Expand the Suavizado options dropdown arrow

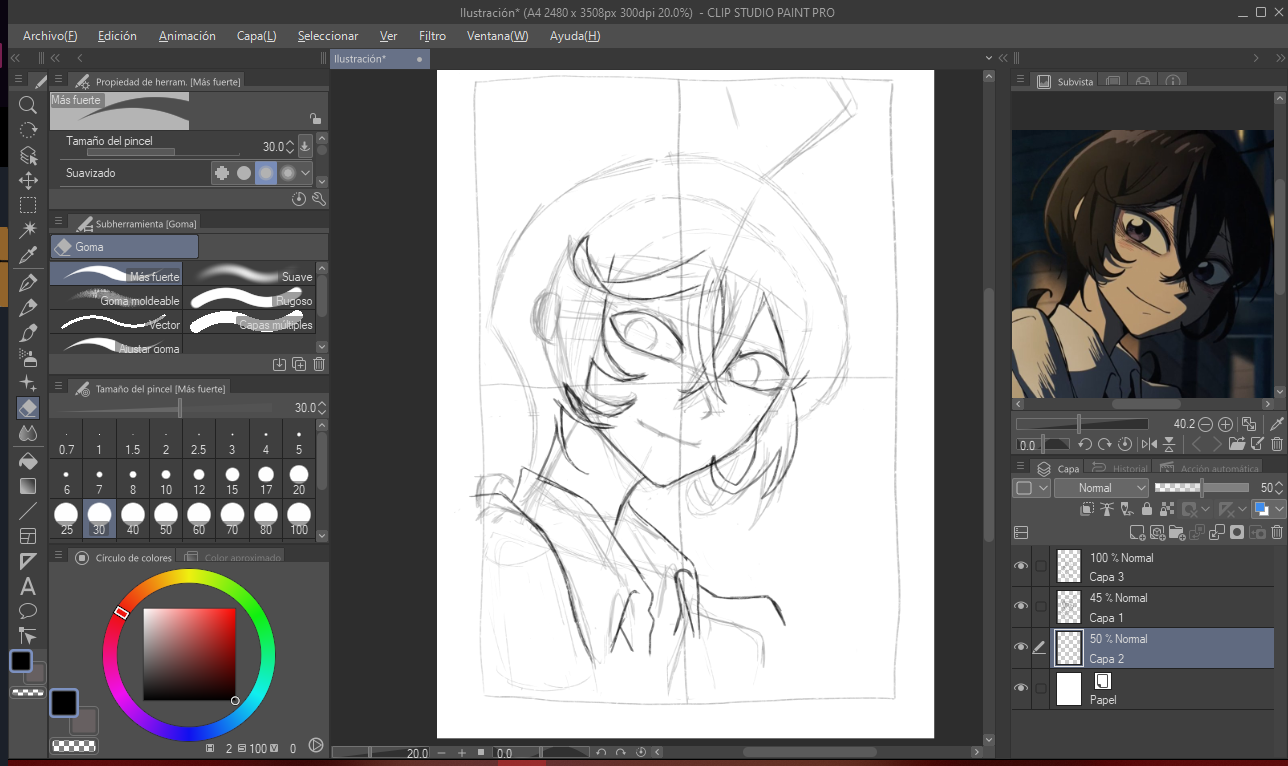click(306, 173)
